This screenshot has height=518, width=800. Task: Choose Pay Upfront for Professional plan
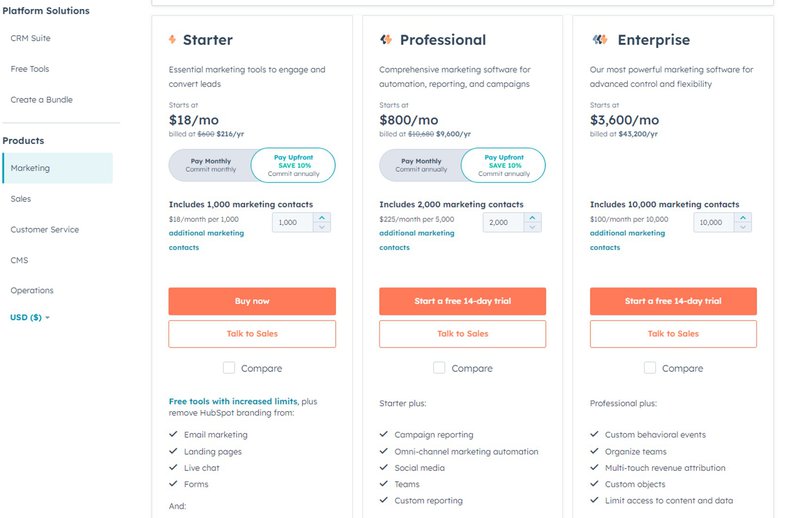pyautogui.click(x=504, y=165)
